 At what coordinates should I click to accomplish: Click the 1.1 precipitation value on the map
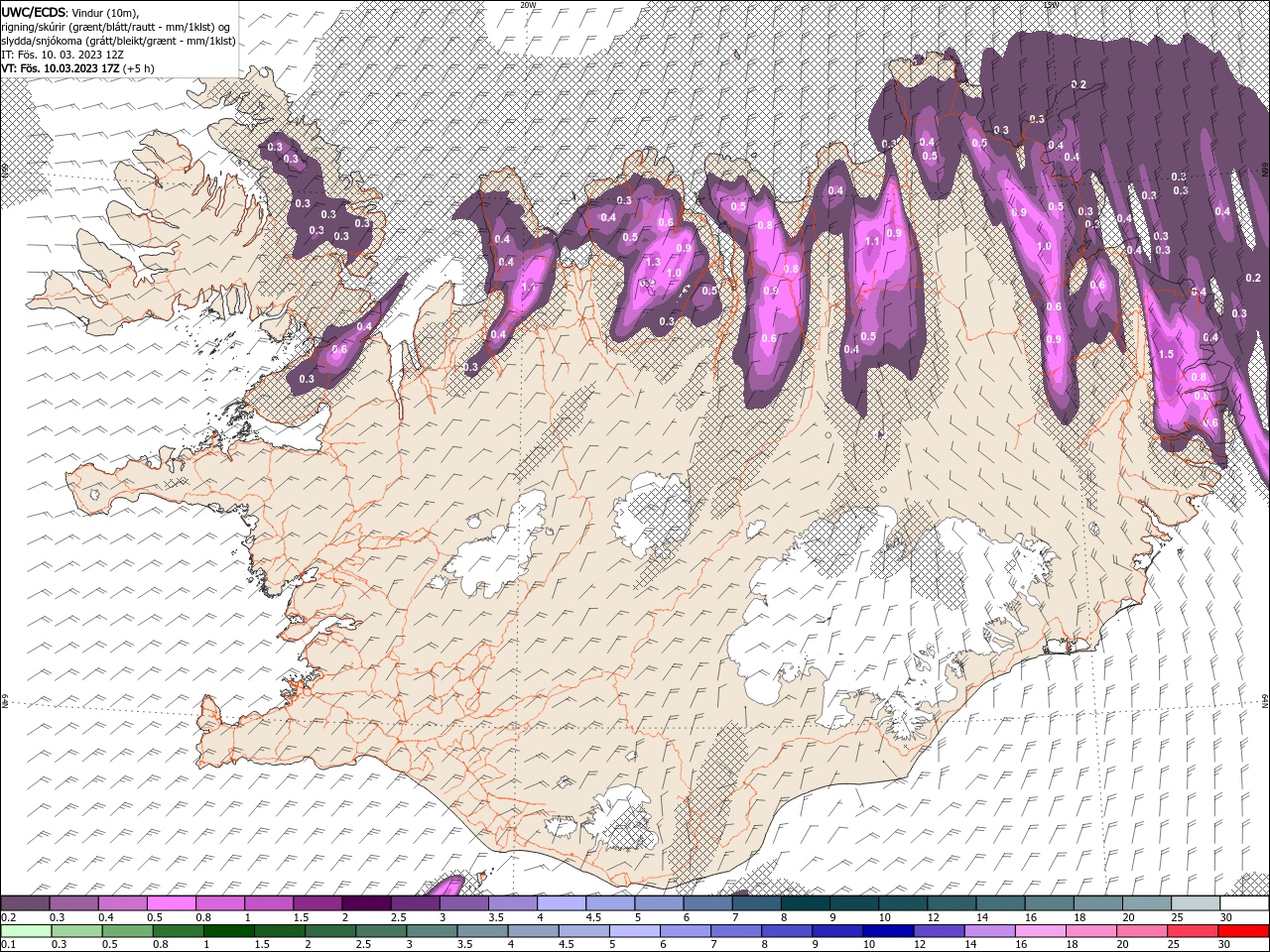point(873,241)
